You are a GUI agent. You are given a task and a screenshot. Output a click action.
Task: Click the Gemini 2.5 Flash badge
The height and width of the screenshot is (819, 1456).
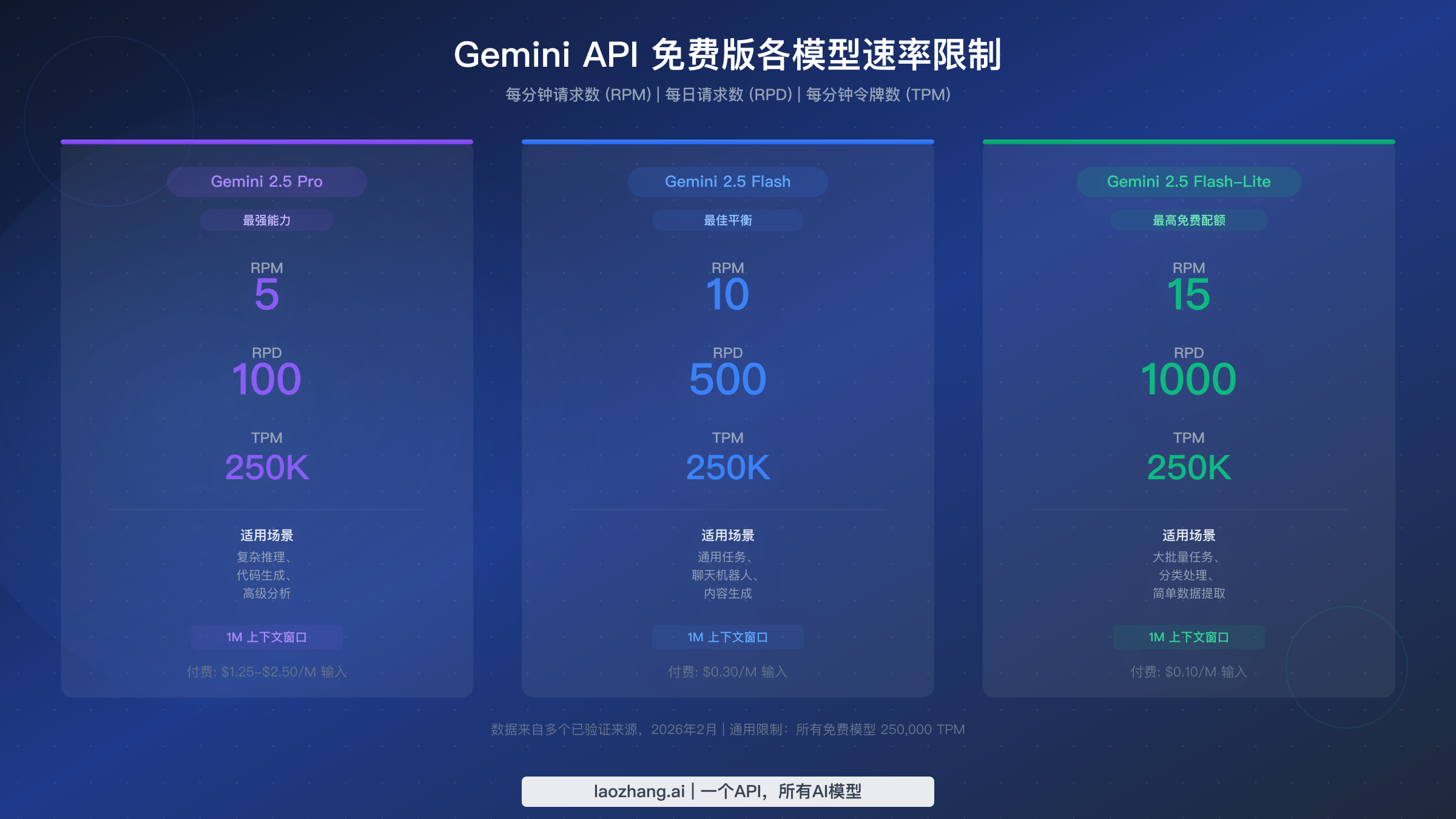click(x=727, y=181)
